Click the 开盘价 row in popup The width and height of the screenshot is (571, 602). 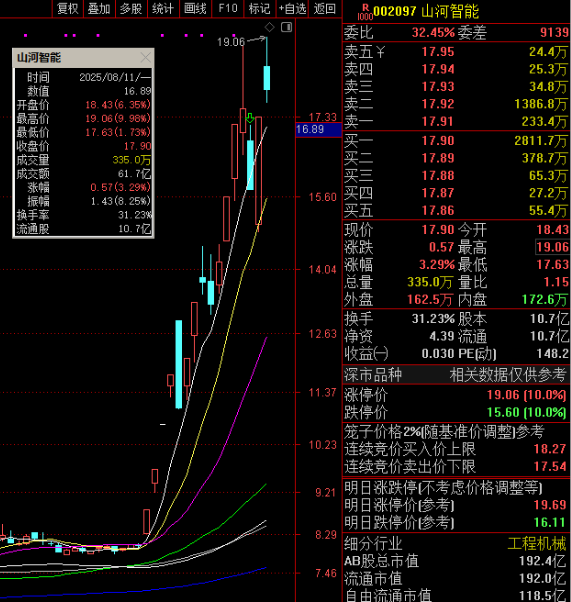point(83,105)
